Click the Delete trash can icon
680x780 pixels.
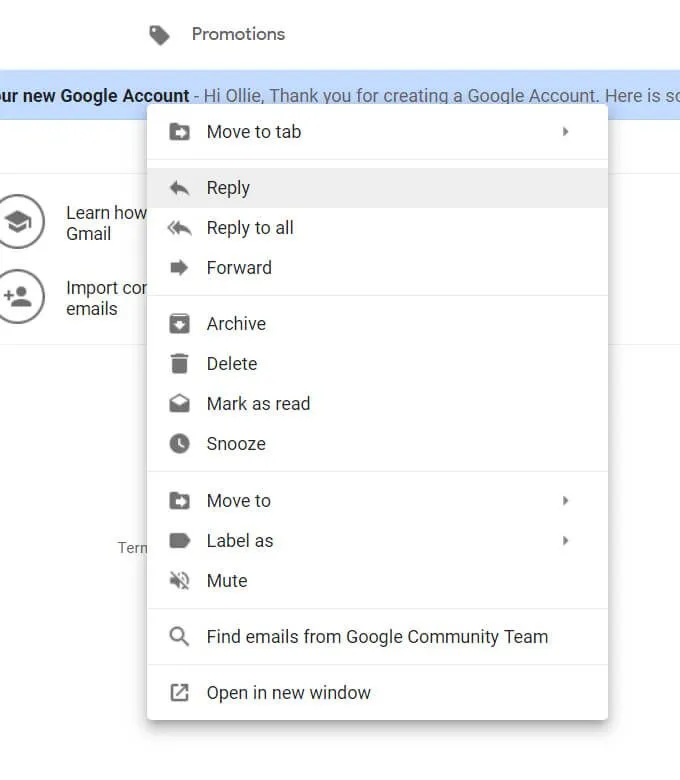click(x=180, y=364)
